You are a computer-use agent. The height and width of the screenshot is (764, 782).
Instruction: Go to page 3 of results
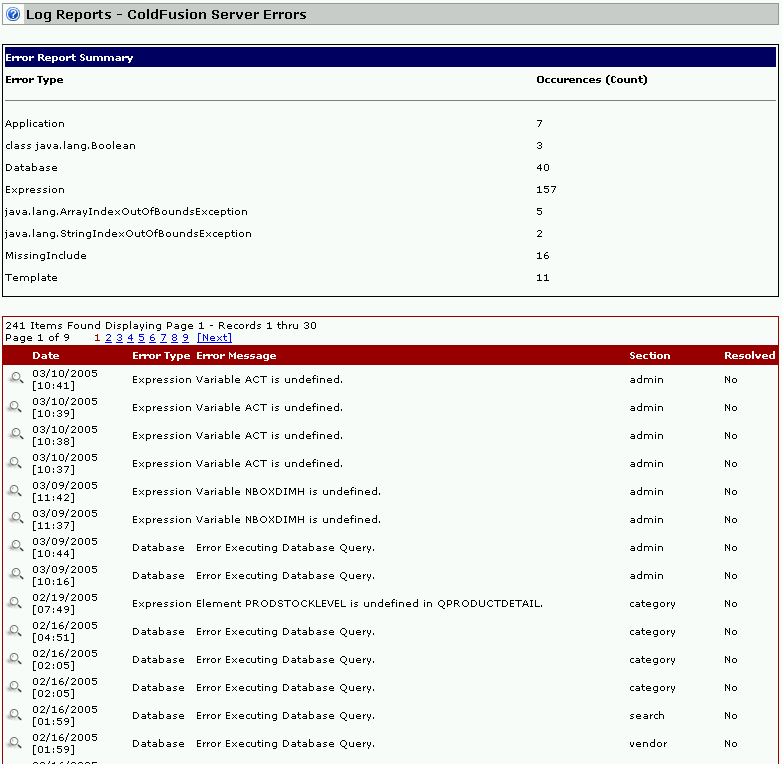119,338
